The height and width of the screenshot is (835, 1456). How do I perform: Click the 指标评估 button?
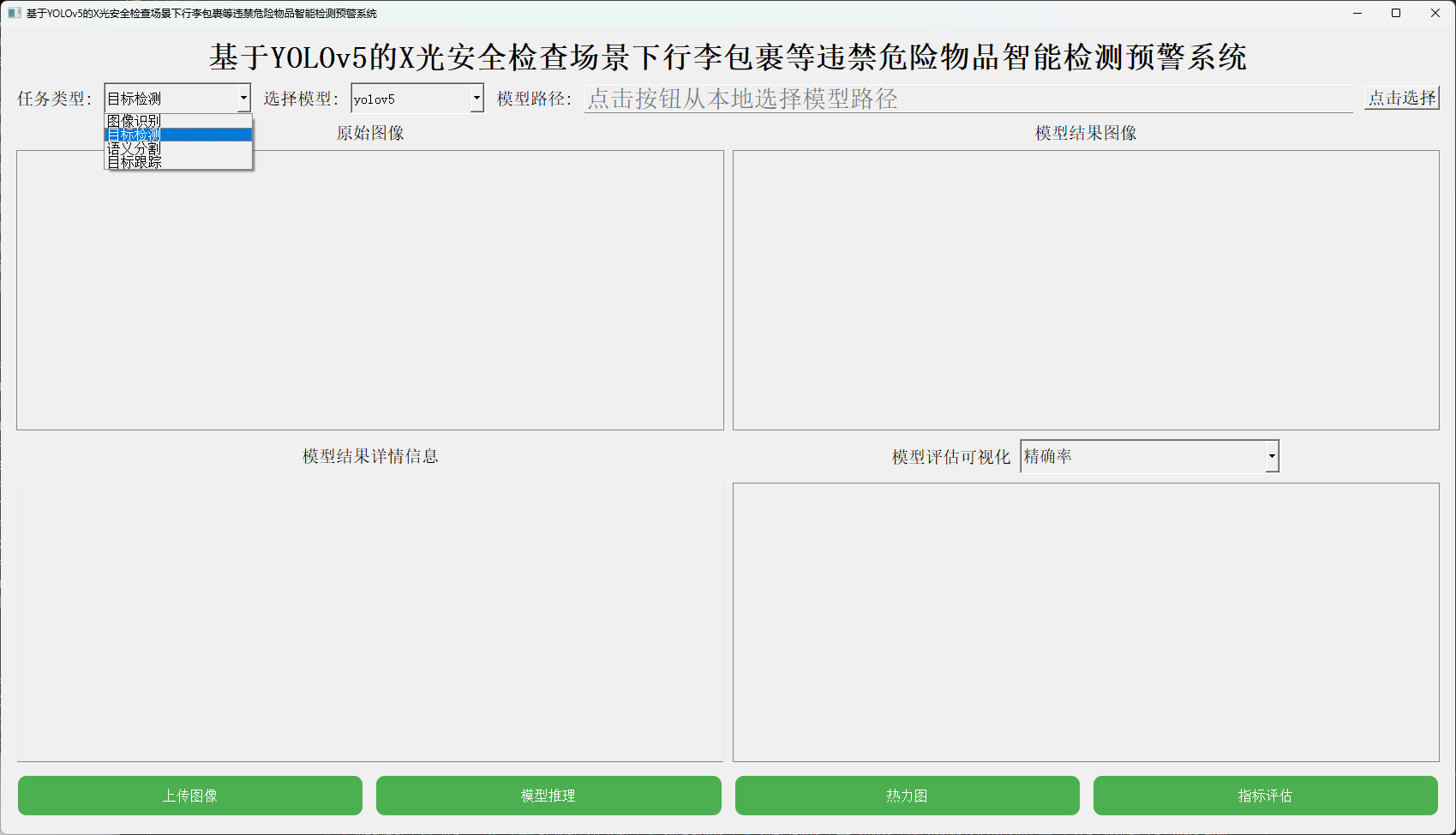pos(1265,796)
